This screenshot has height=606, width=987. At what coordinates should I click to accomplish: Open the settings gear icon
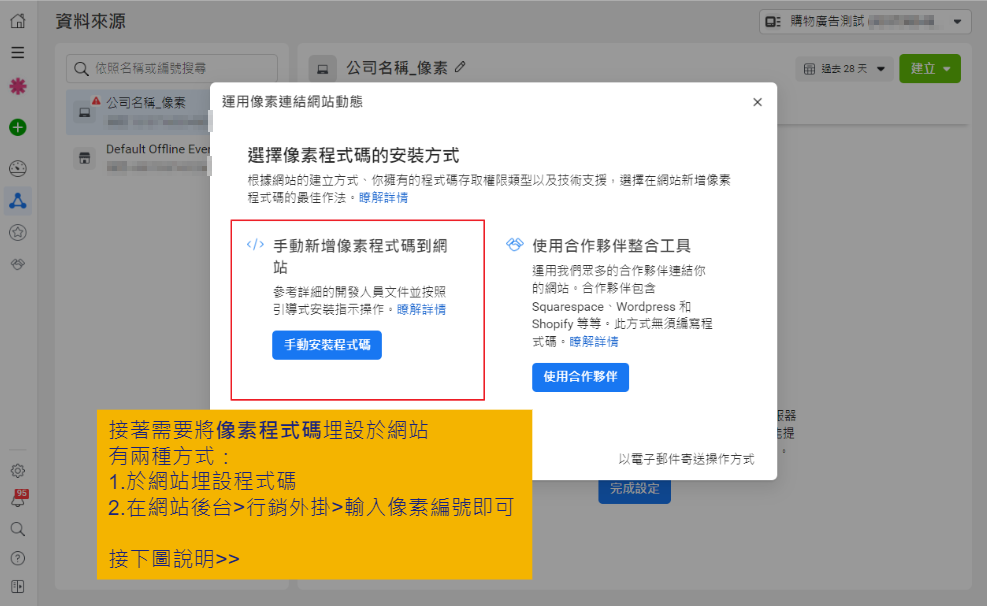pos(17,470)
